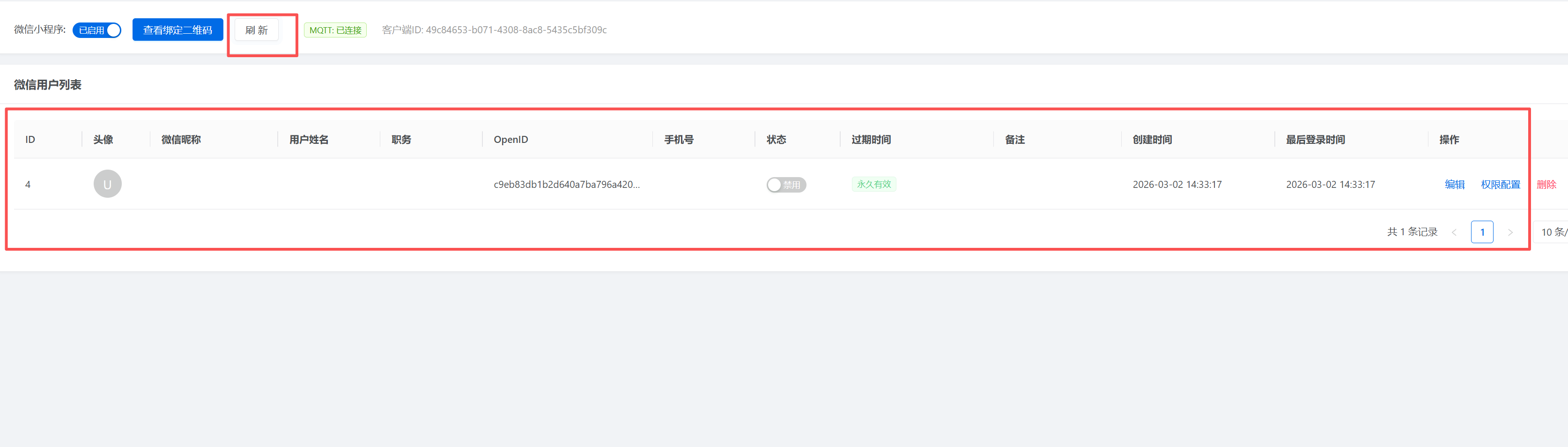The image size is (1568, 447).
Task: Click the gray U user avatar
Action: tap(107, 184)
